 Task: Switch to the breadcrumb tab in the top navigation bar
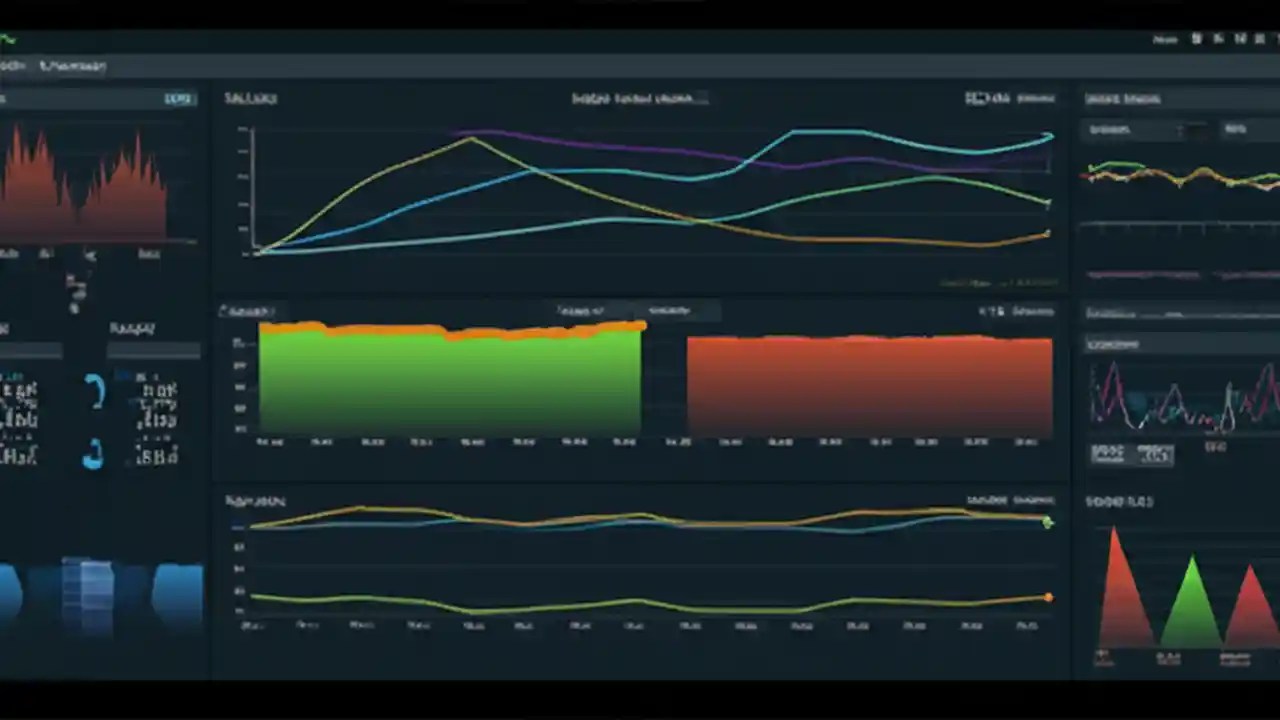tap(72, 65)
